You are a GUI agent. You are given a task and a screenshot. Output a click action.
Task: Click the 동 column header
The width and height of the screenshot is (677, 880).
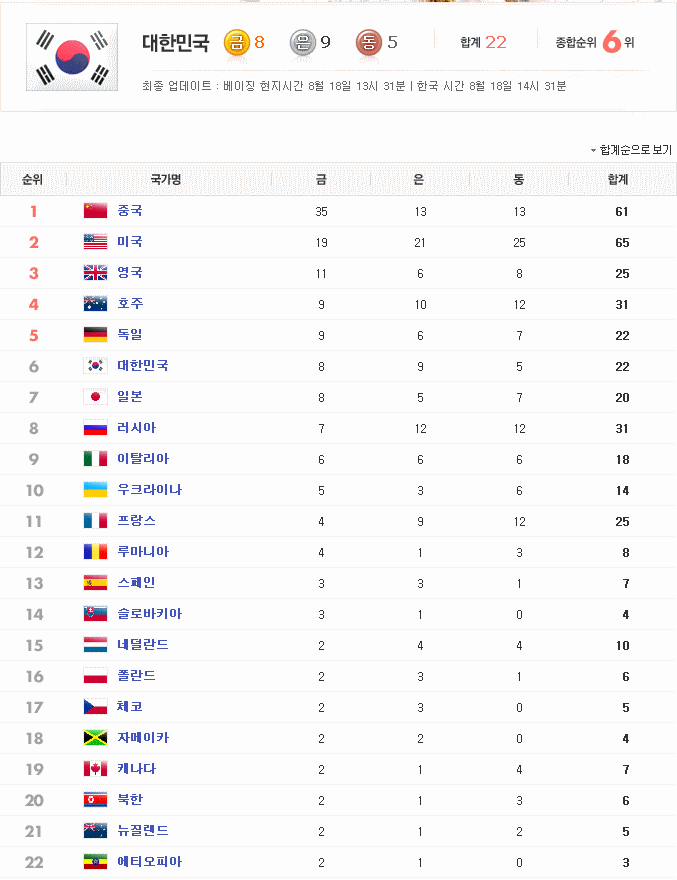[519, 180]
